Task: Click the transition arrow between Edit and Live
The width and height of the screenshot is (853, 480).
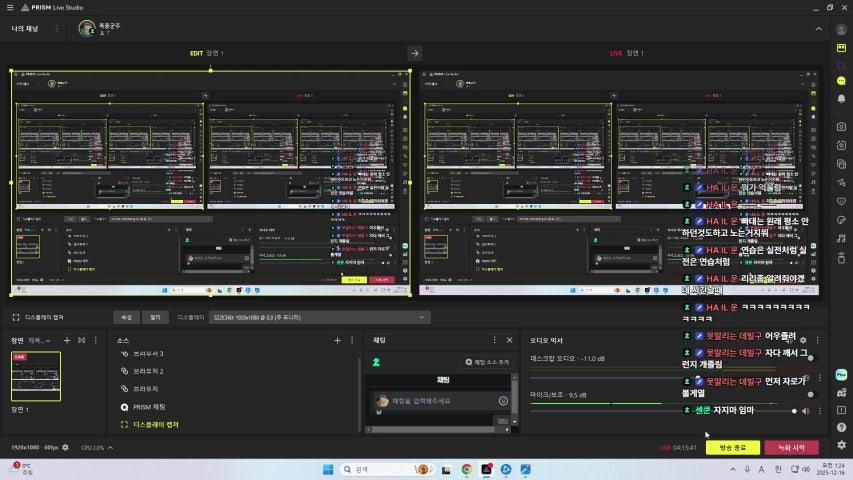Action: click(415, 53)
